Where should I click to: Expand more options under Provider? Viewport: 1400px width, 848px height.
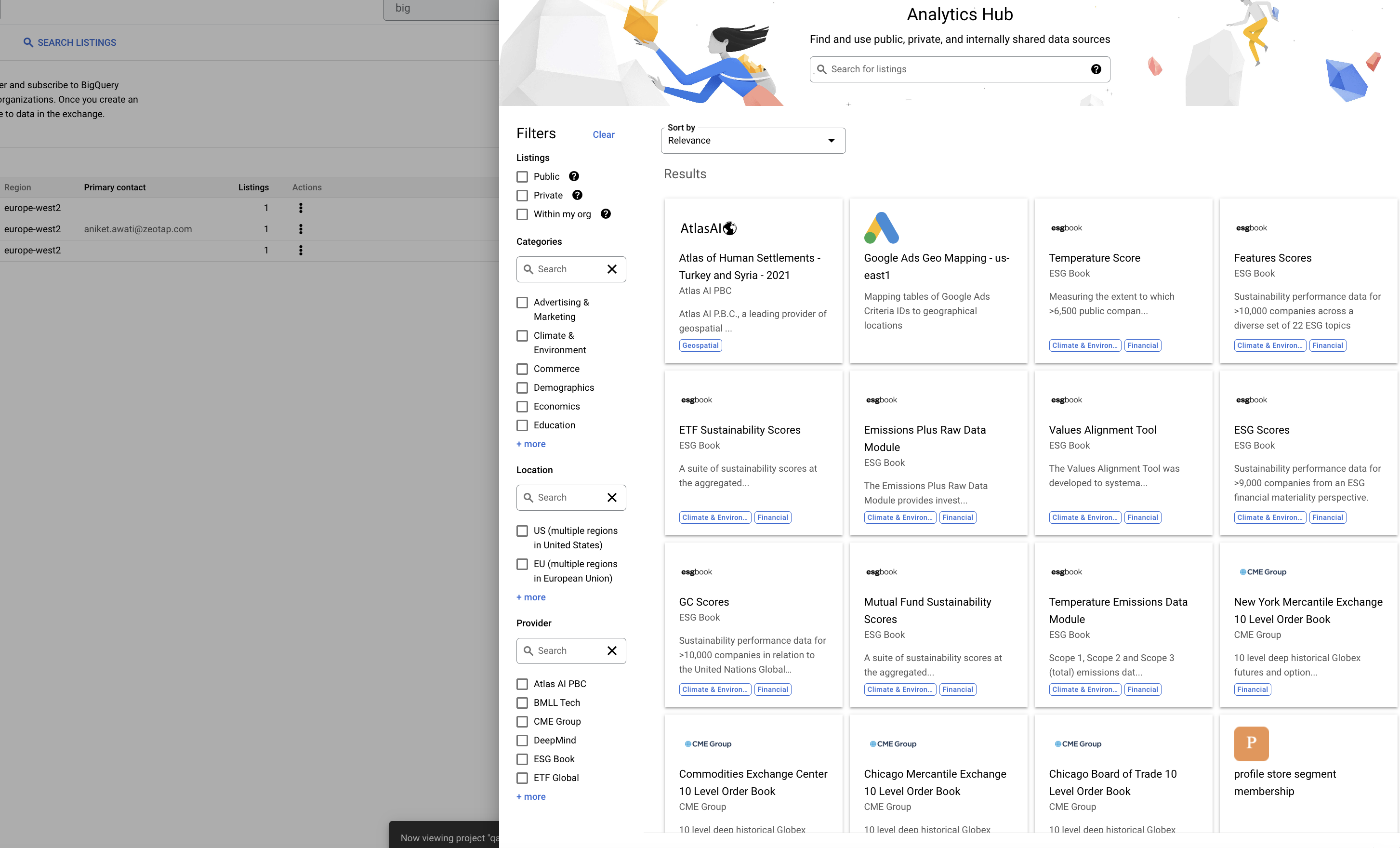(531, 796)
